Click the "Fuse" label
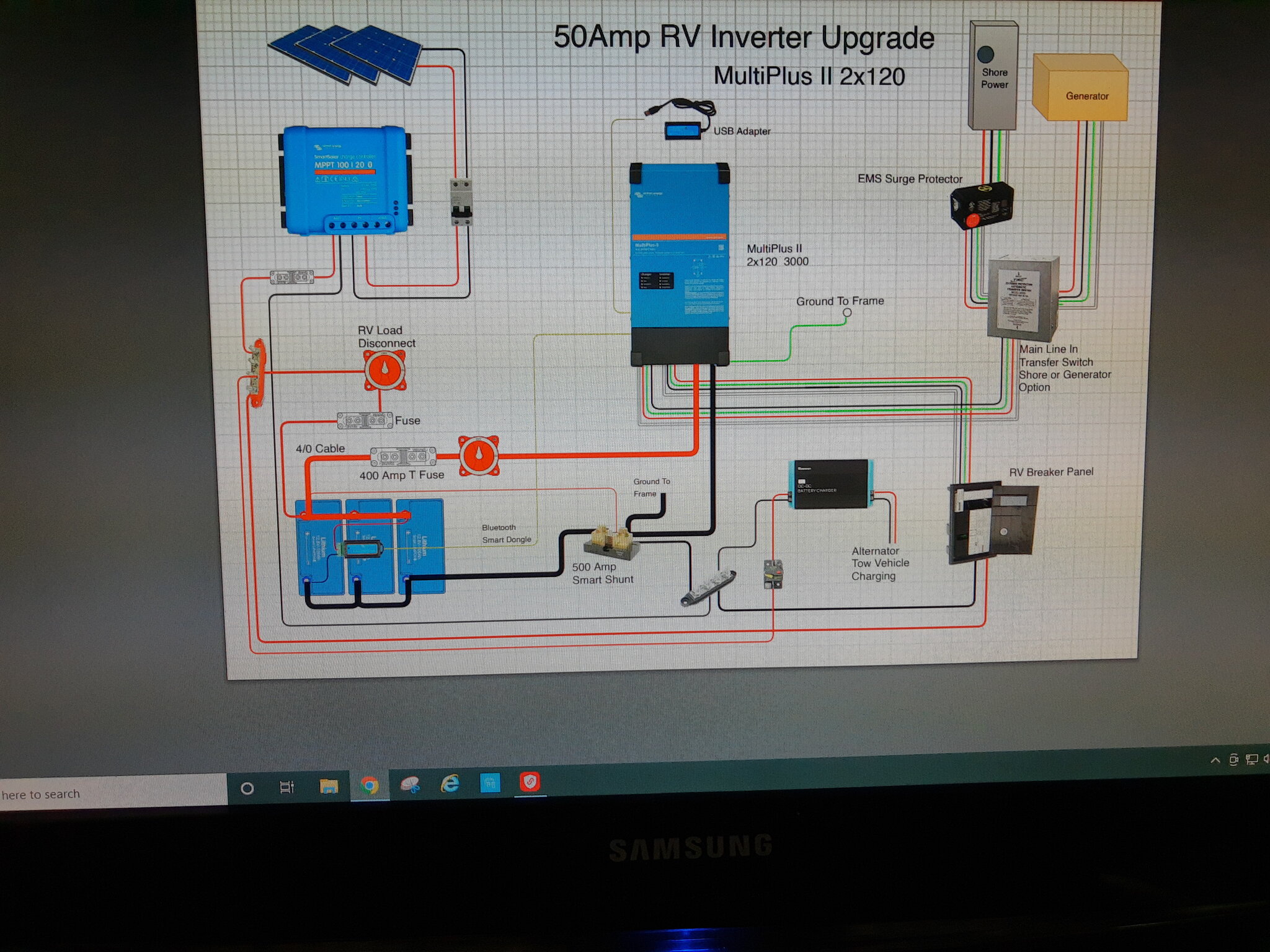The width and height of the screenshot is (1270, 952). click(407, 421)
